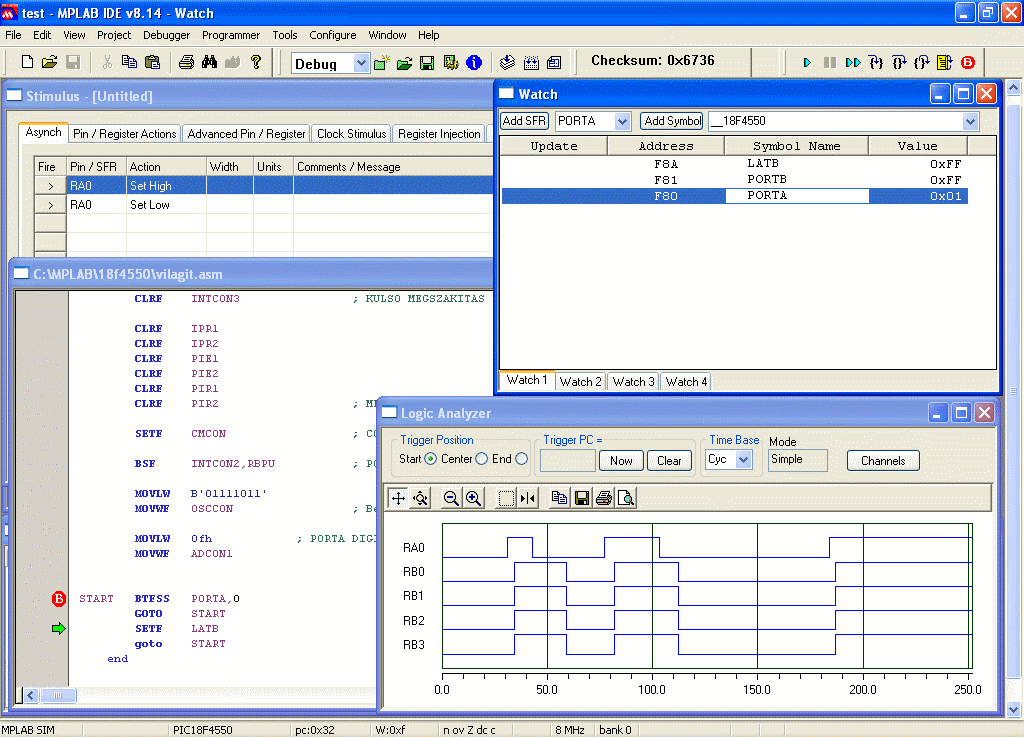Screen dimensions: 1024x737
Task: Click the Animate double-arrow icon
Action: click(852, 62)
